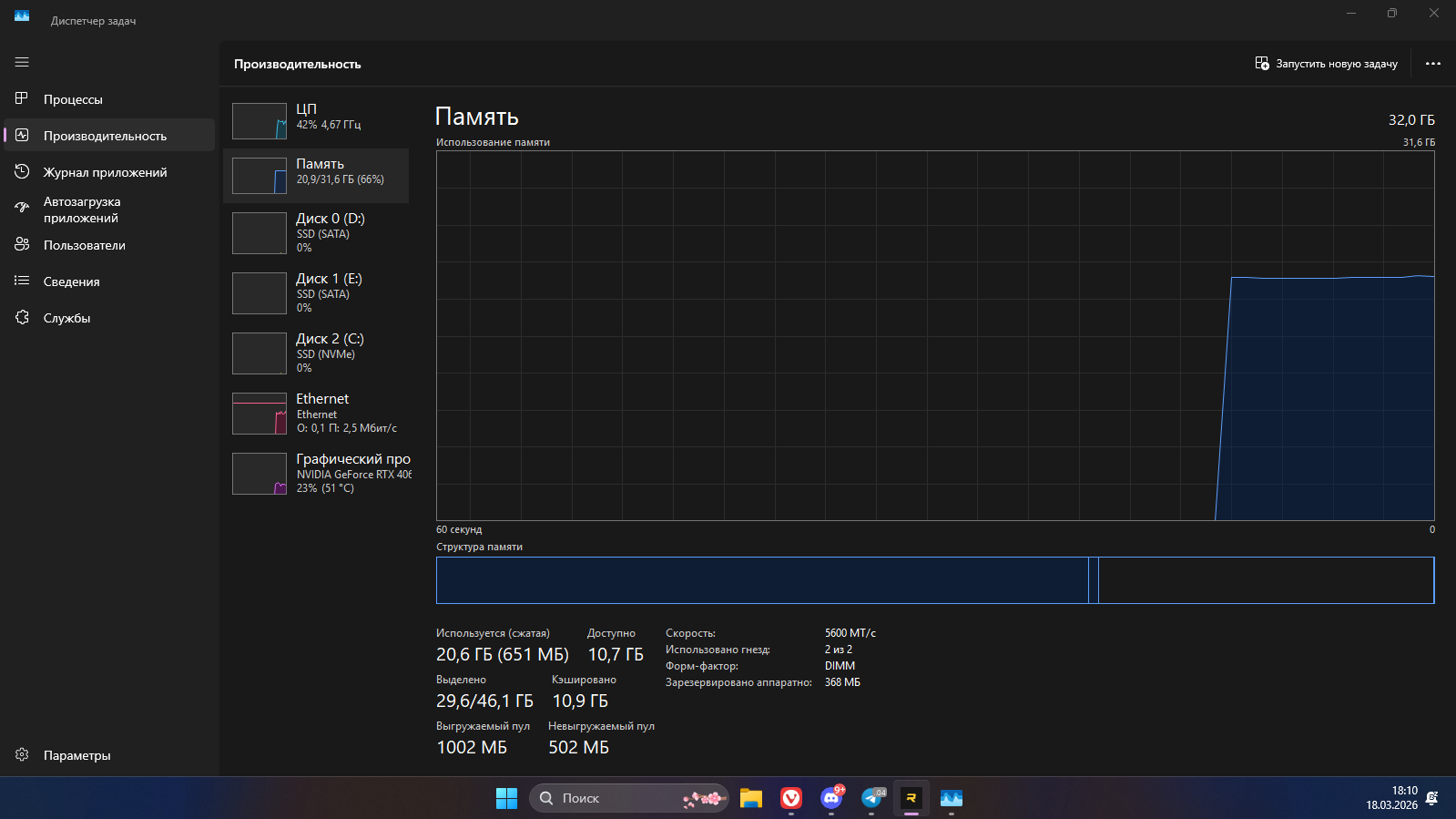1456x819 pixels.
Task: Click the Сведения details list icon
Action: [x=22, y=281]
